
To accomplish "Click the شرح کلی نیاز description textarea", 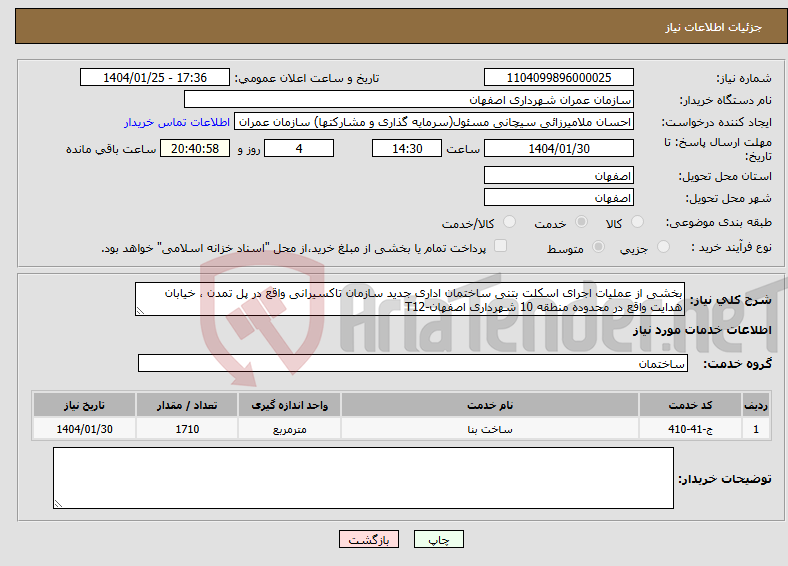I will coord(410,299).
